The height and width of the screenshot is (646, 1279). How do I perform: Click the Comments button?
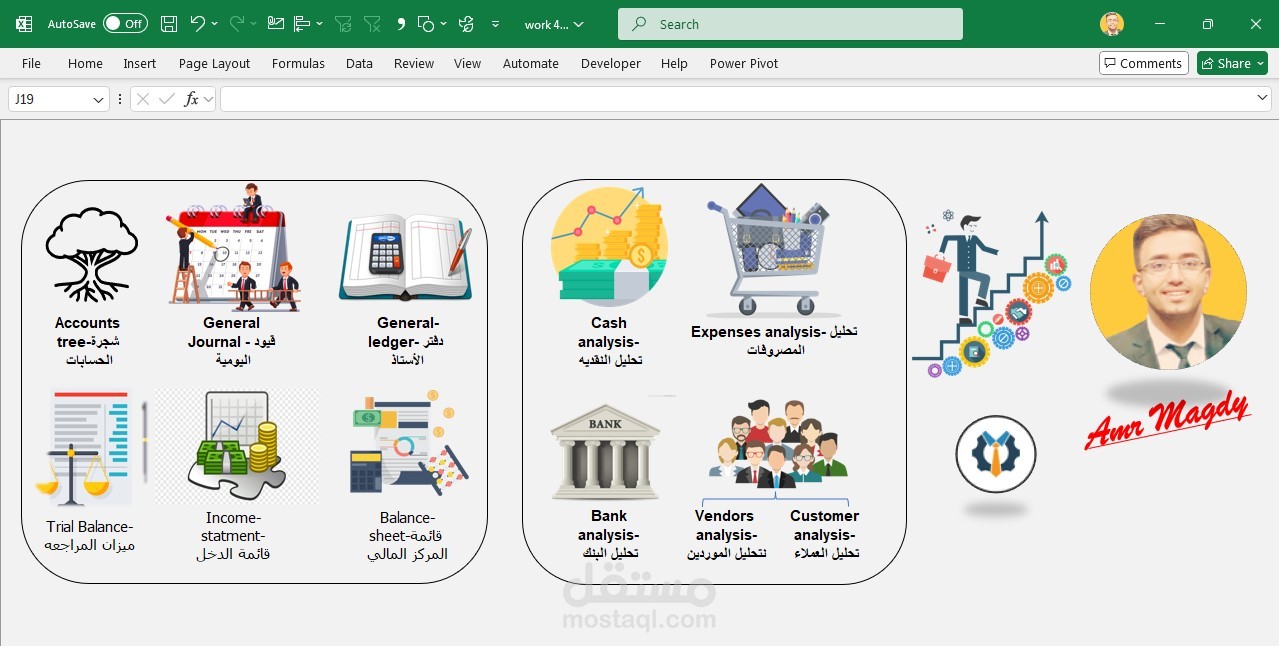[x=1143, y=63]
